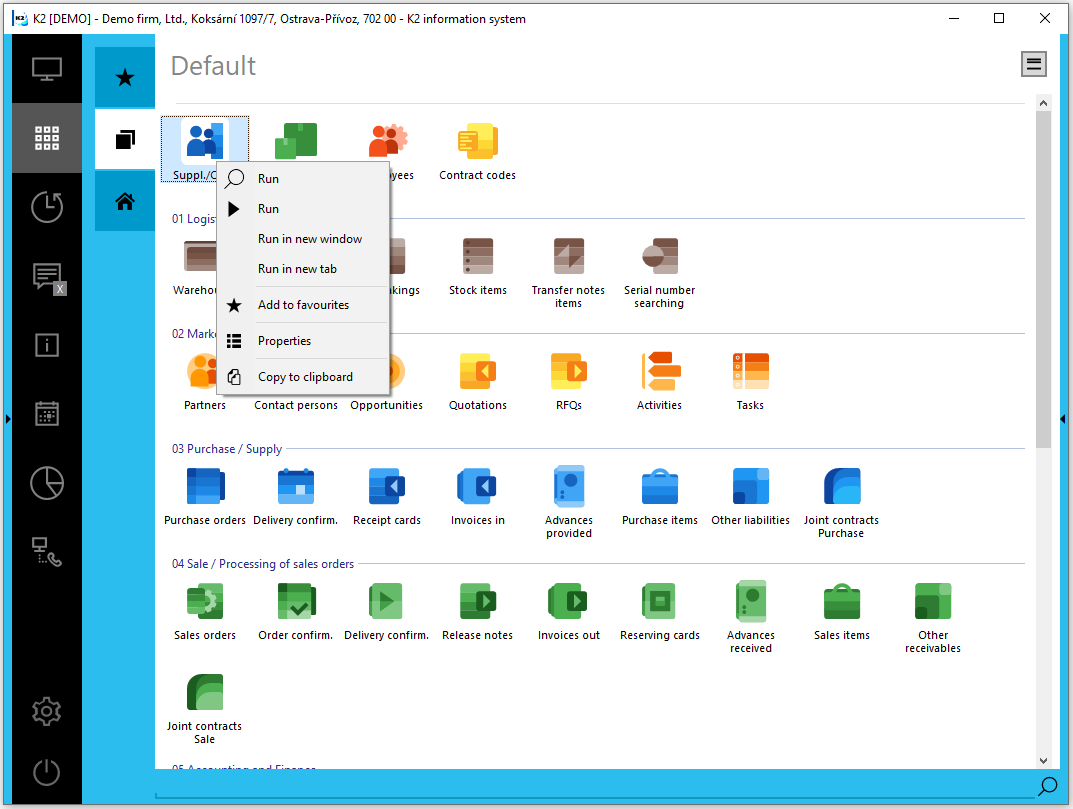
Task: Open the Purchase items module
Action: tap(660, 496)
